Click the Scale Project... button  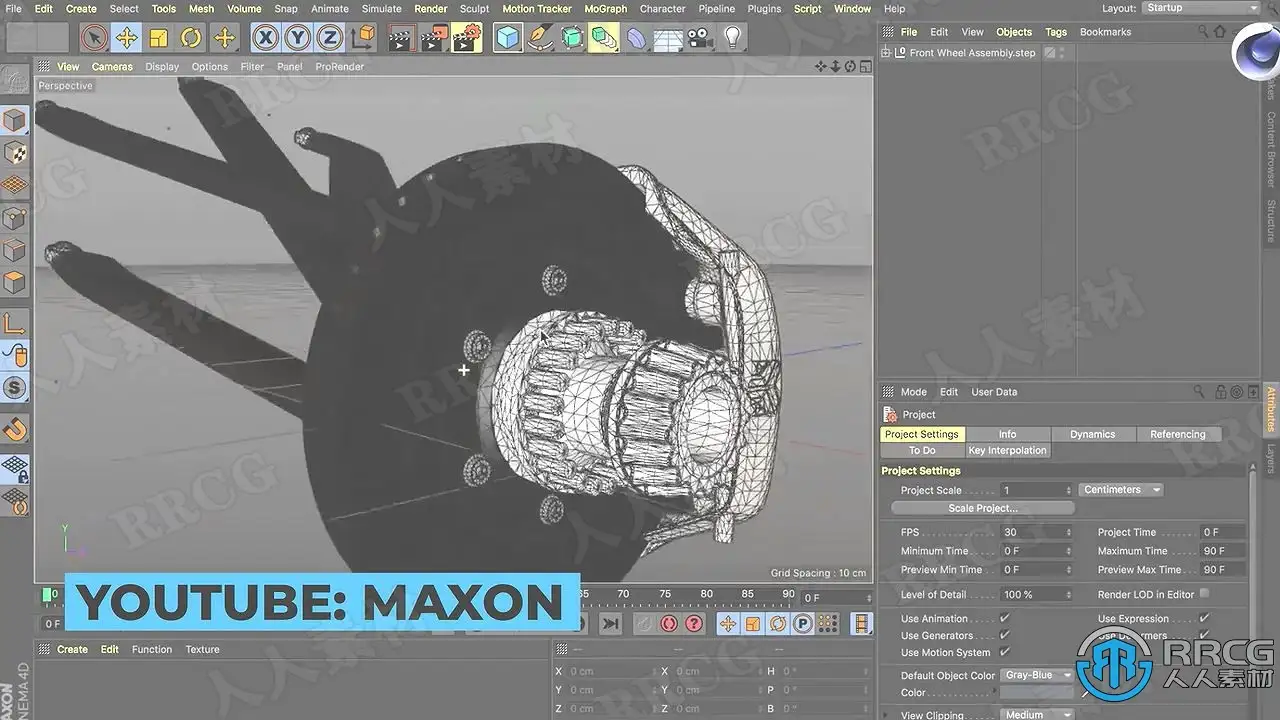(x=983, y=508)
